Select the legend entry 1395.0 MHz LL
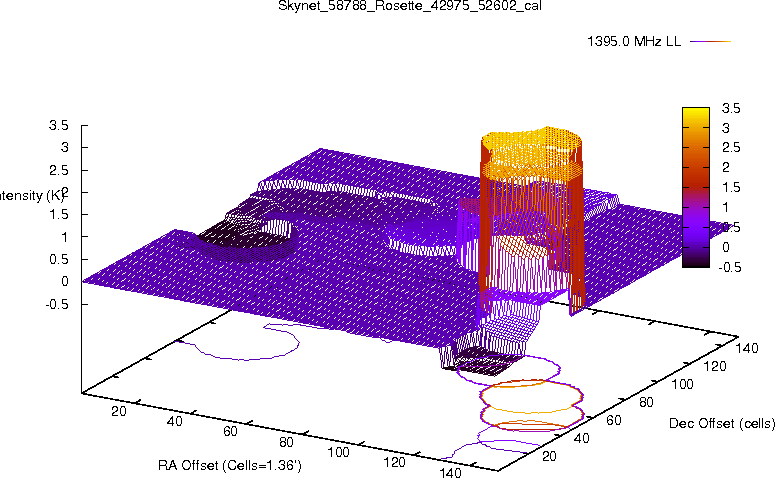This screenshot has height=478, width=775. [634, 42]
